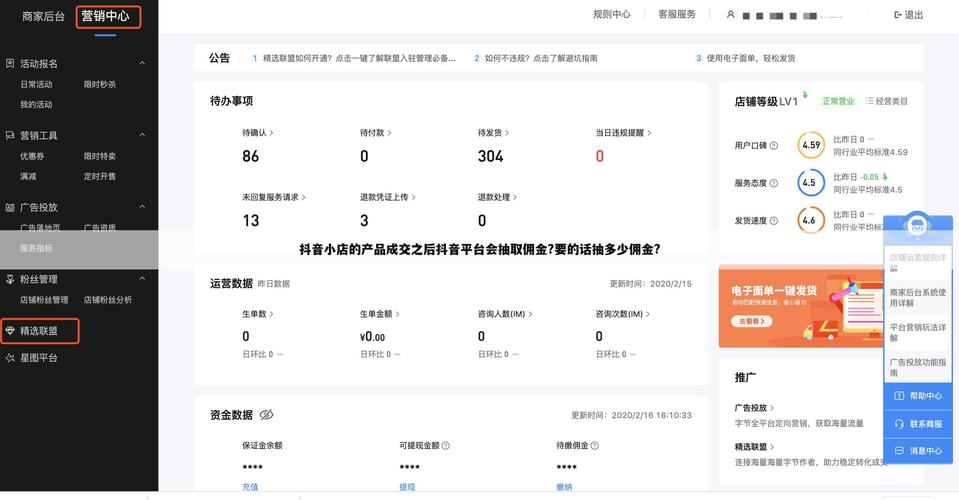This screenshot has width=959, height=500.
Task: Click the 广告投放 sidebar icon
Action: (10, 207)
